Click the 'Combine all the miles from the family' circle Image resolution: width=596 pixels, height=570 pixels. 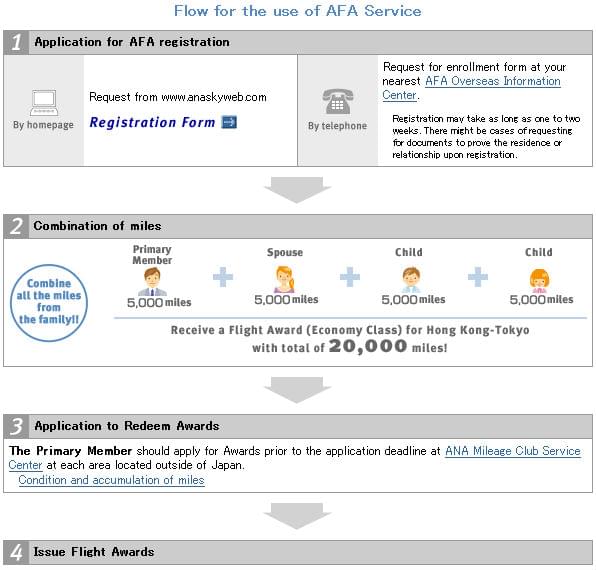pos(49,303)
